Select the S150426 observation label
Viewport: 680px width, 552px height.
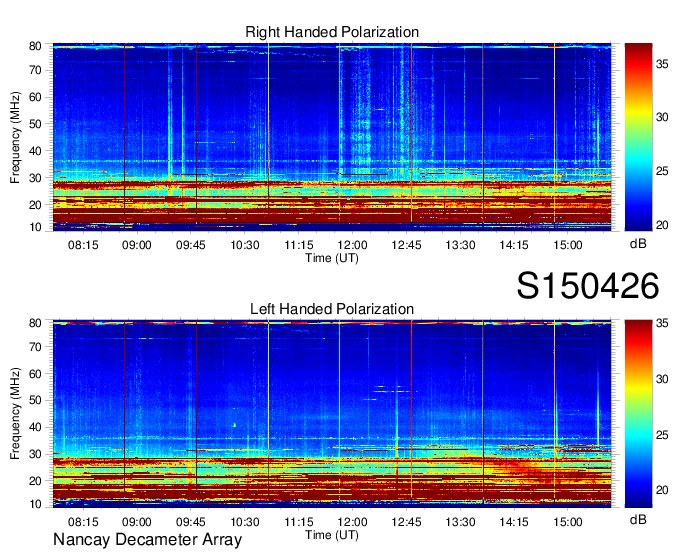tap(588, 286)
